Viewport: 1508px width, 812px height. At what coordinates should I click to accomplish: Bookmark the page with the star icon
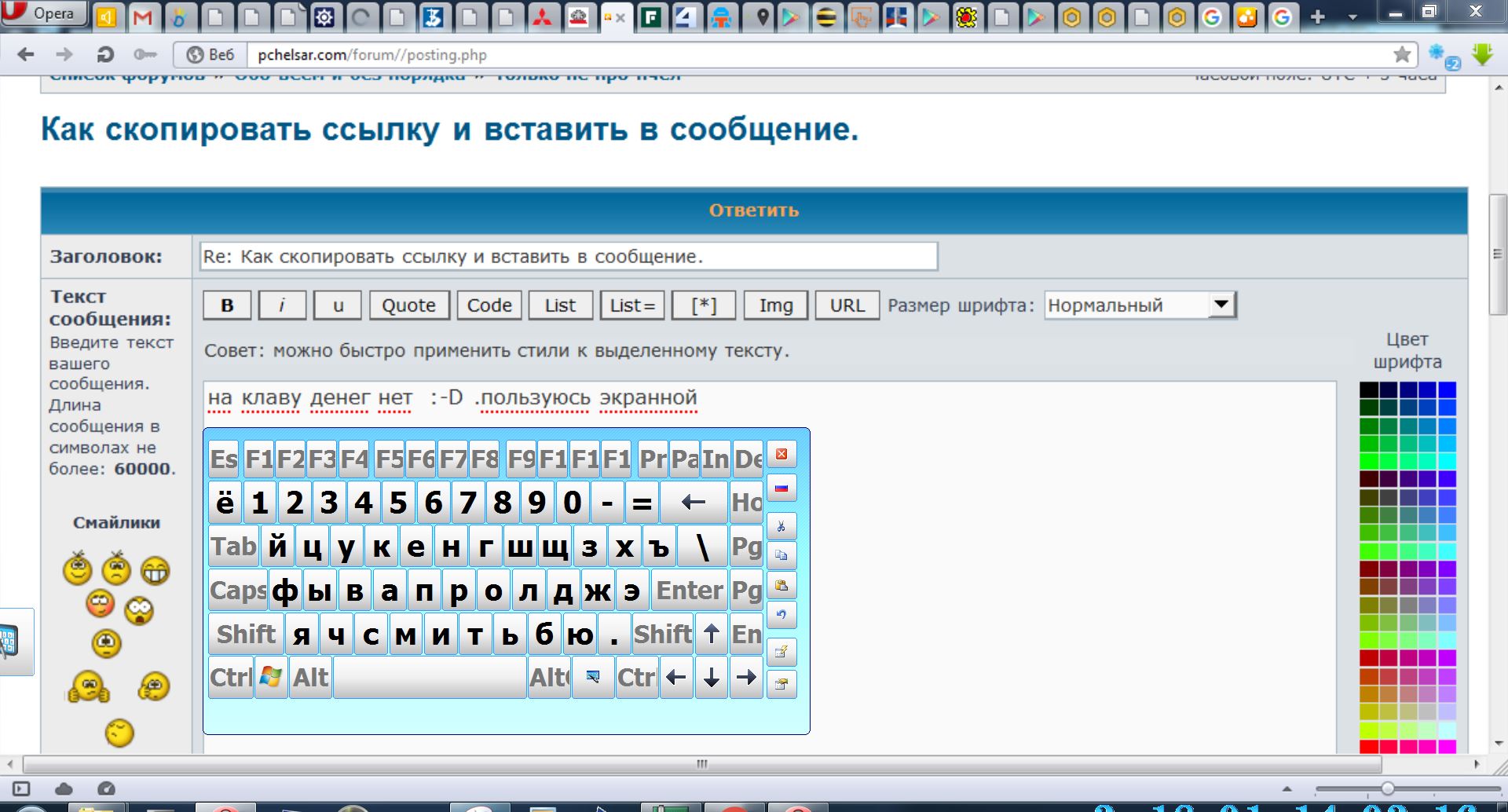pyautogui.click(x=1401, y=54)
